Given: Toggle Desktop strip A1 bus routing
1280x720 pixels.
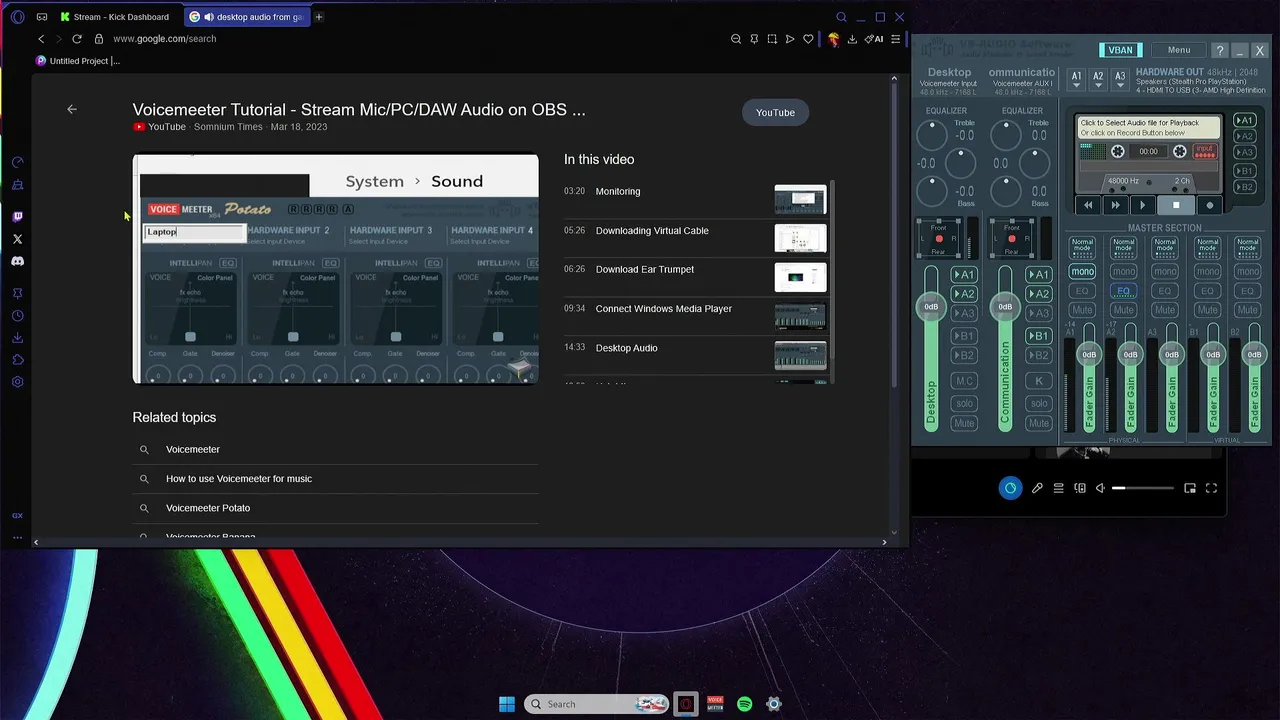Looking at the screenshot, I should click(964, 274).
